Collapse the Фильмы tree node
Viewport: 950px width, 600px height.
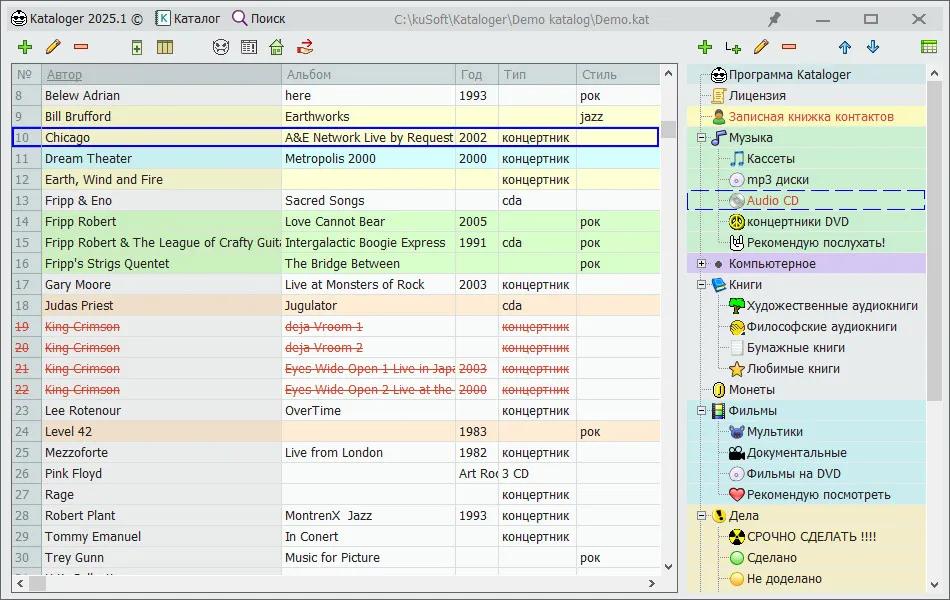coord(701,411)
